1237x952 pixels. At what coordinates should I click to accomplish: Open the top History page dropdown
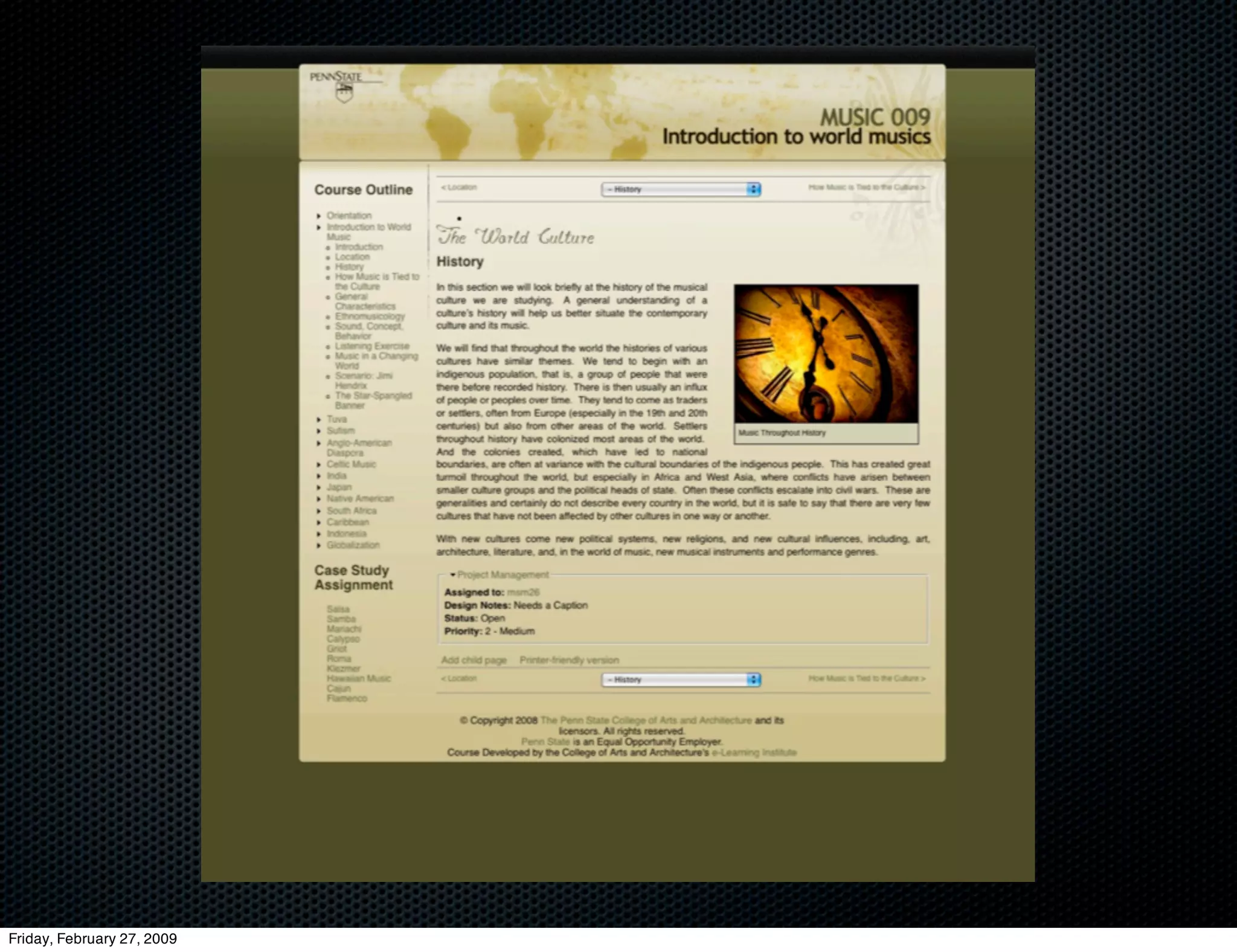pos(681,189)
